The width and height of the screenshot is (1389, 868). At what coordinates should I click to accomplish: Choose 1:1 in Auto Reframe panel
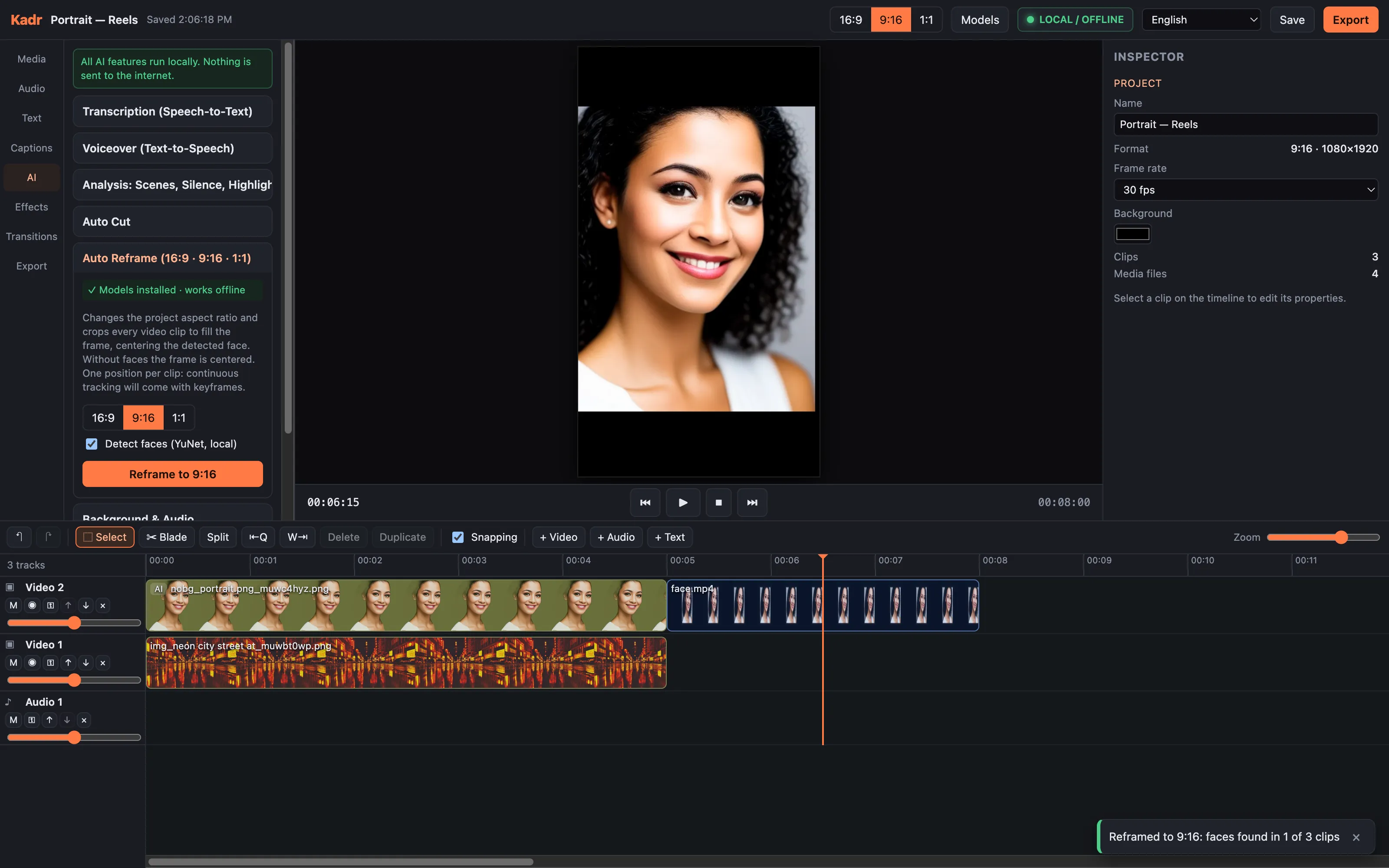[178, 418]
